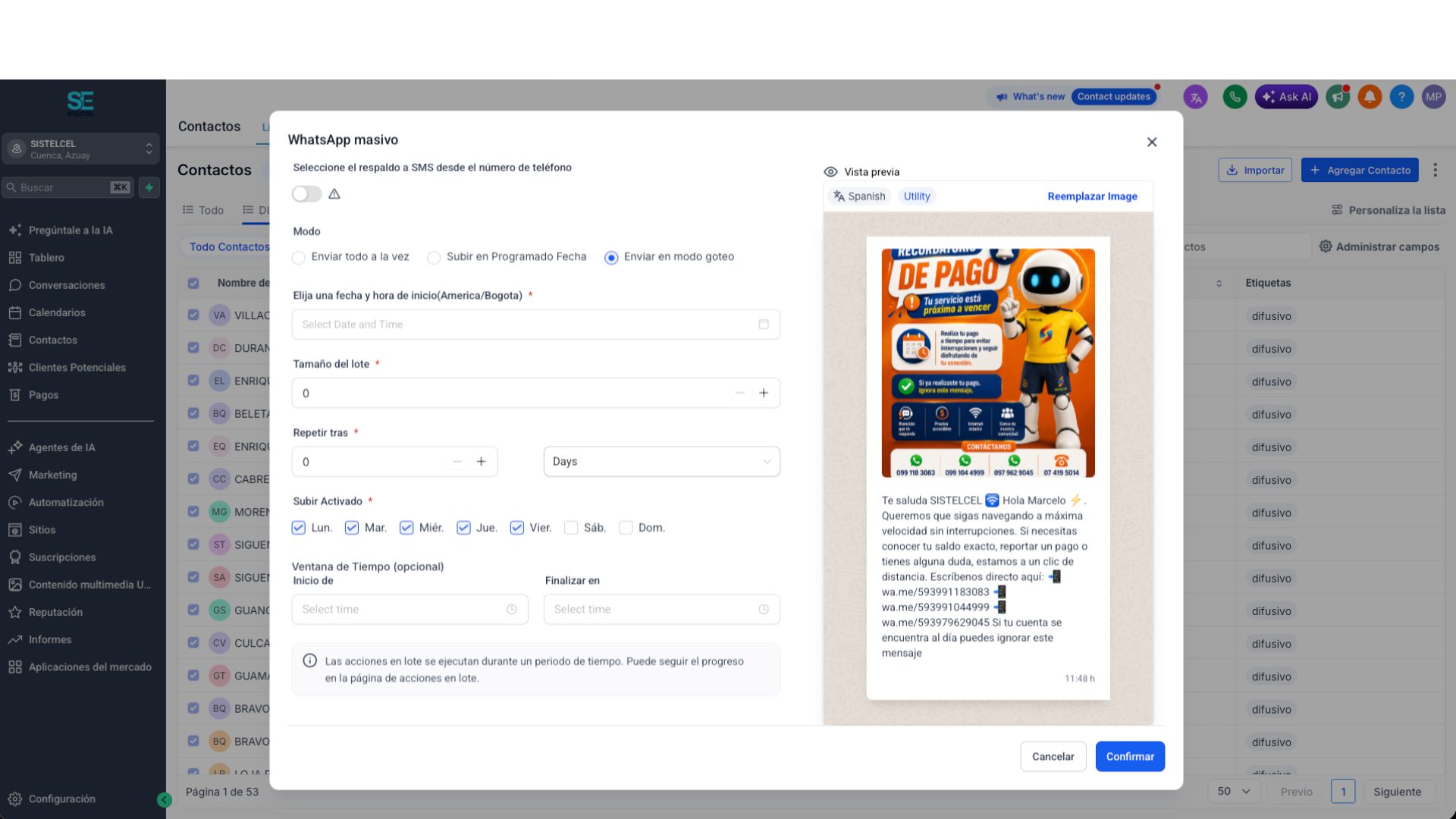Toggle the SMS fallback switch
The height and width of the screenshot is (819, 1456).
[x=306, y=194]
